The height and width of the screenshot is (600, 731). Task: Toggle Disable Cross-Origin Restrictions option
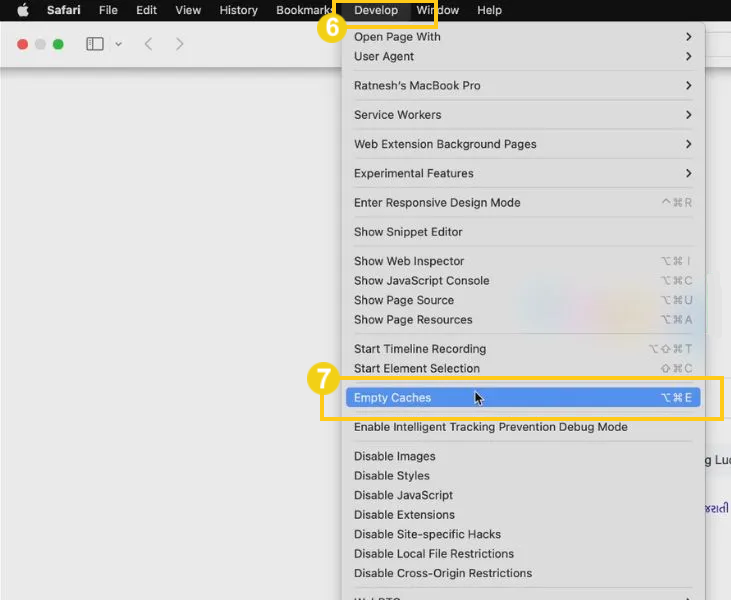pyautogui.click(x=523, y=573)
